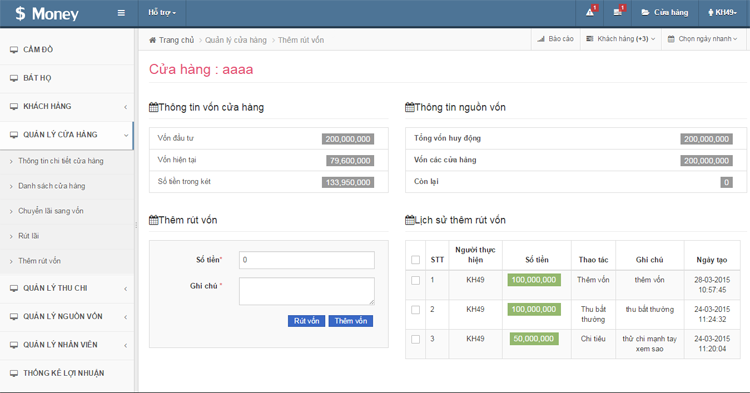Click the thử chi mạnh tay note cell

pos(650,344)
